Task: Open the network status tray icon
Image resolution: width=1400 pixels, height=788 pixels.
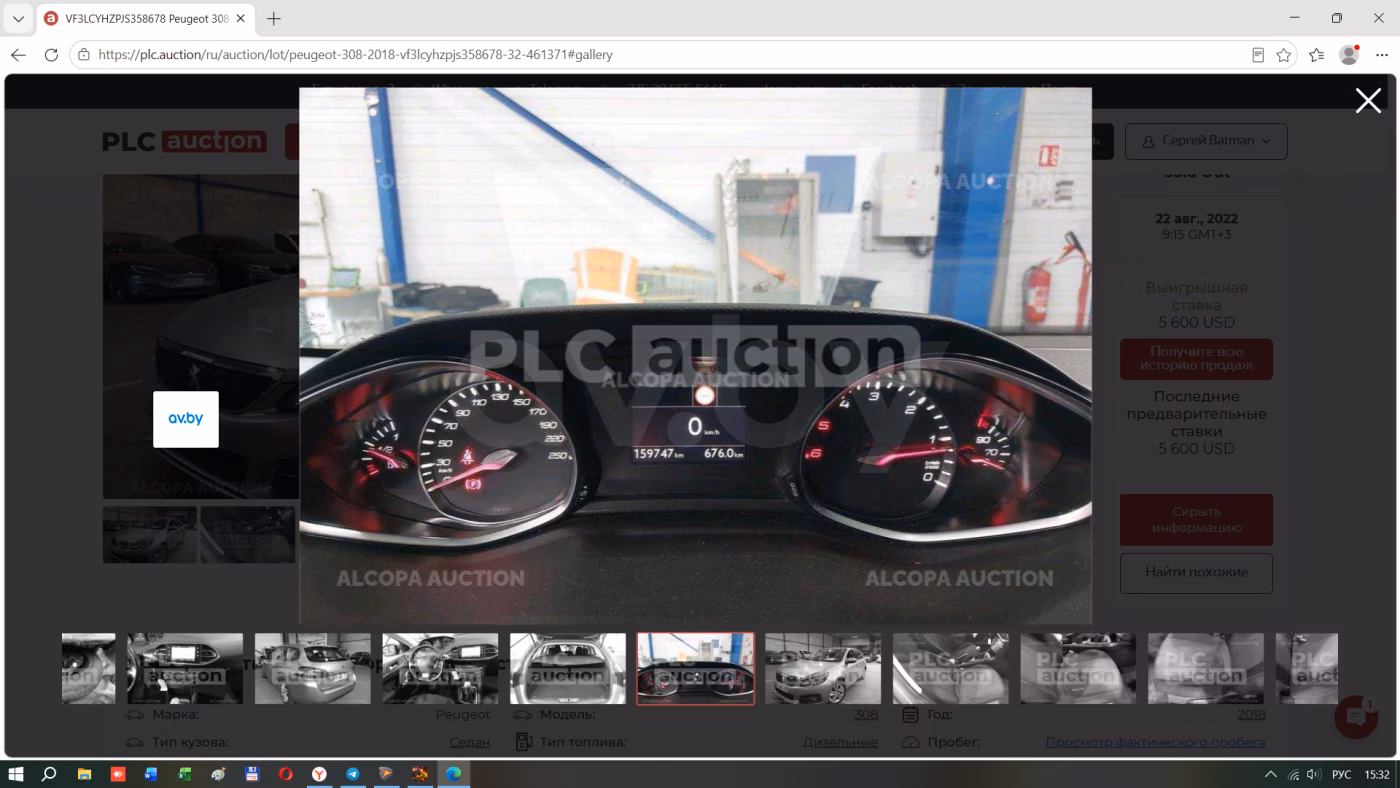Action: pos(1294,774)
